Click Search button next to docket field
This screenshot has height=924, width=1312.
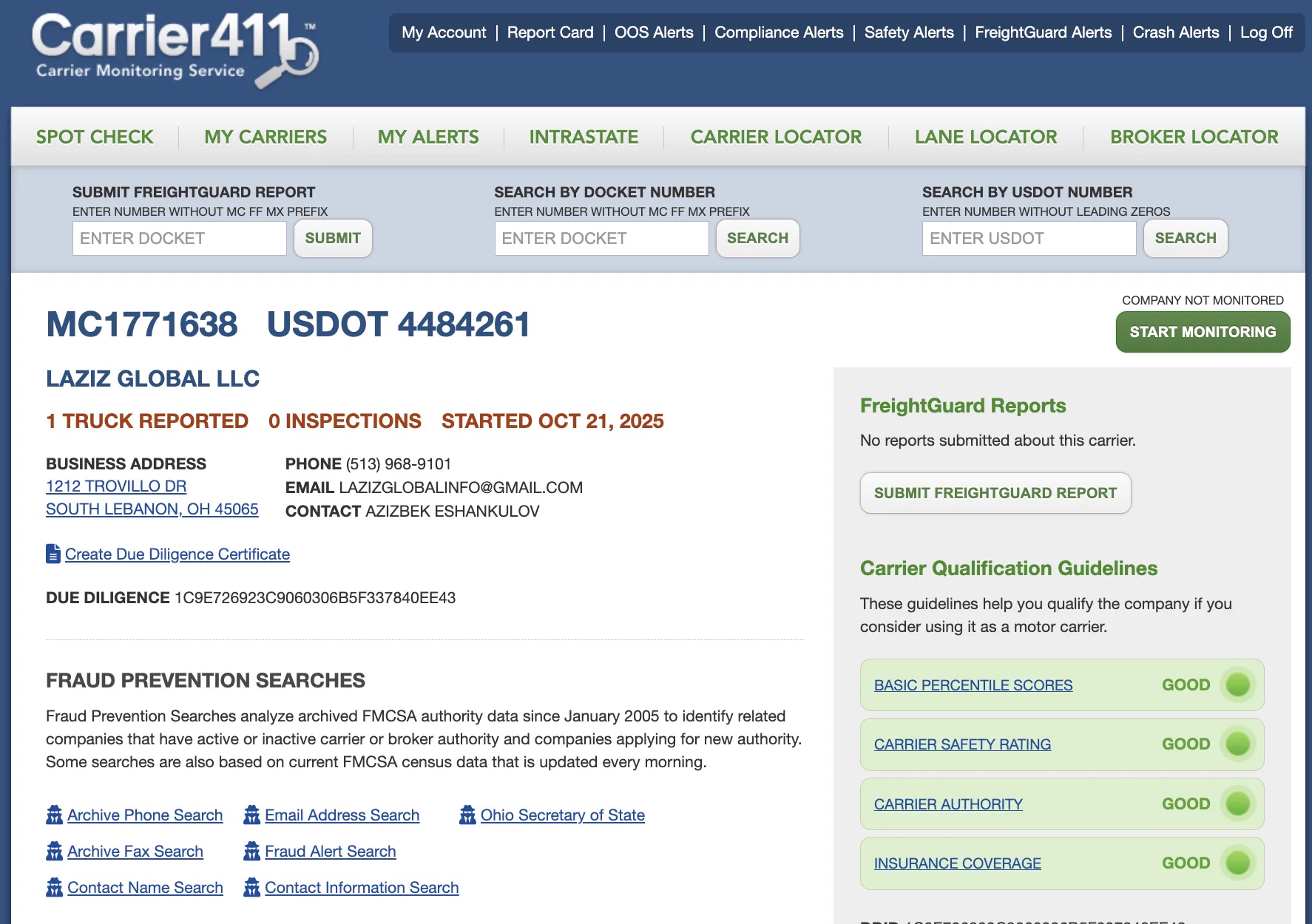click(x=757, y=238)
